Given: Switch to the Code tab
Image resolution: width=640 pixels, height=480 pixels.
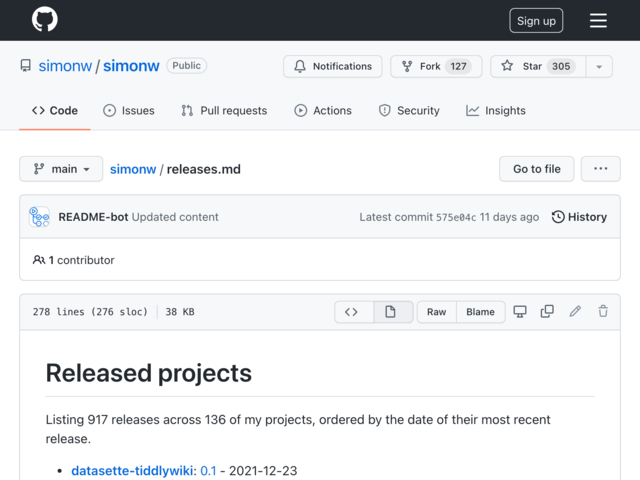Looking at the screenshot, I should (x=55, y=111).
